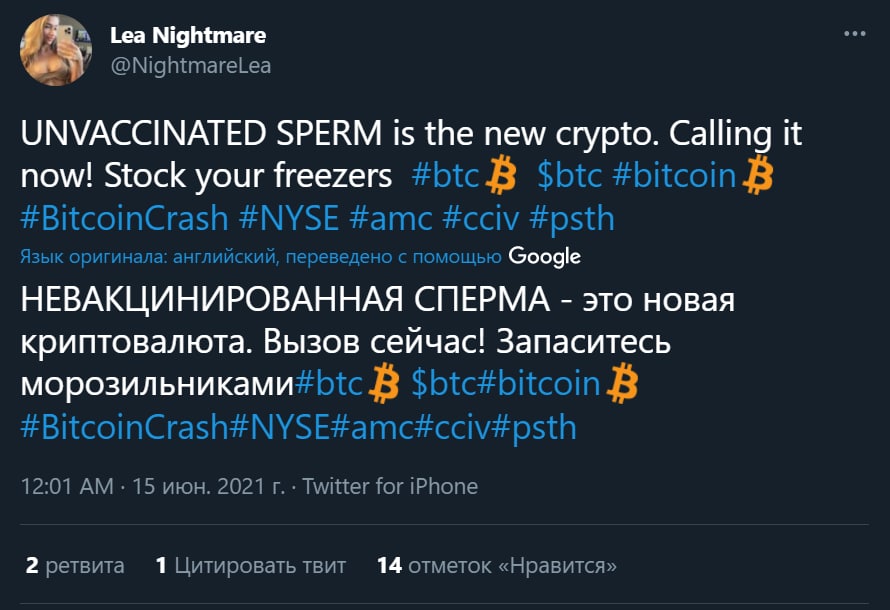The height and width of the screenshot is (610, 890).
Task: Click the Twitter for iPhone source label
Action: pyautogui.click(x=390, y=487)
